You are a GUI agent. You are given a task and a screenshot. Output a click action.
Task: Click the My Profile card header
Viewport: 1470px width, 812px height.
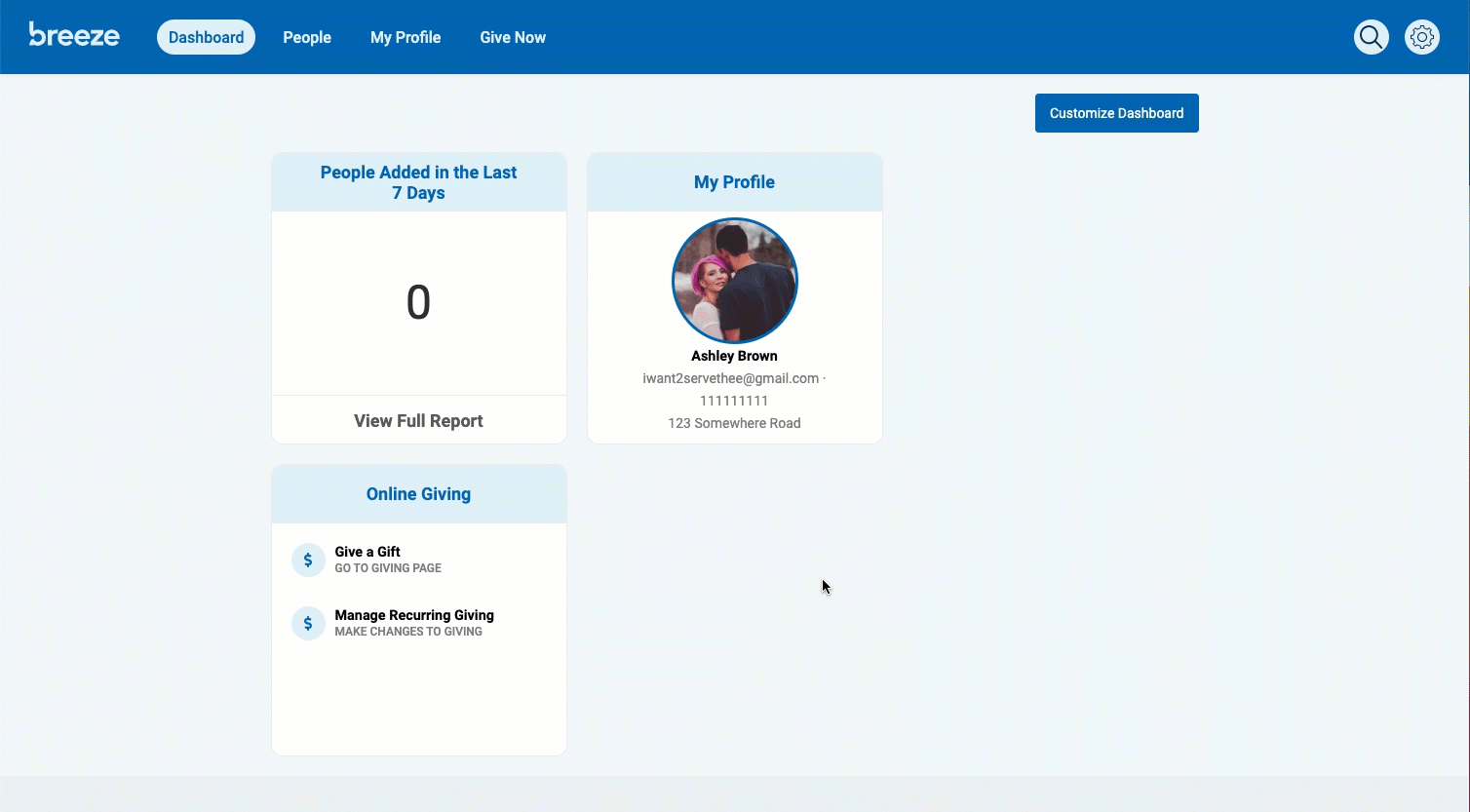pos(734,182)
